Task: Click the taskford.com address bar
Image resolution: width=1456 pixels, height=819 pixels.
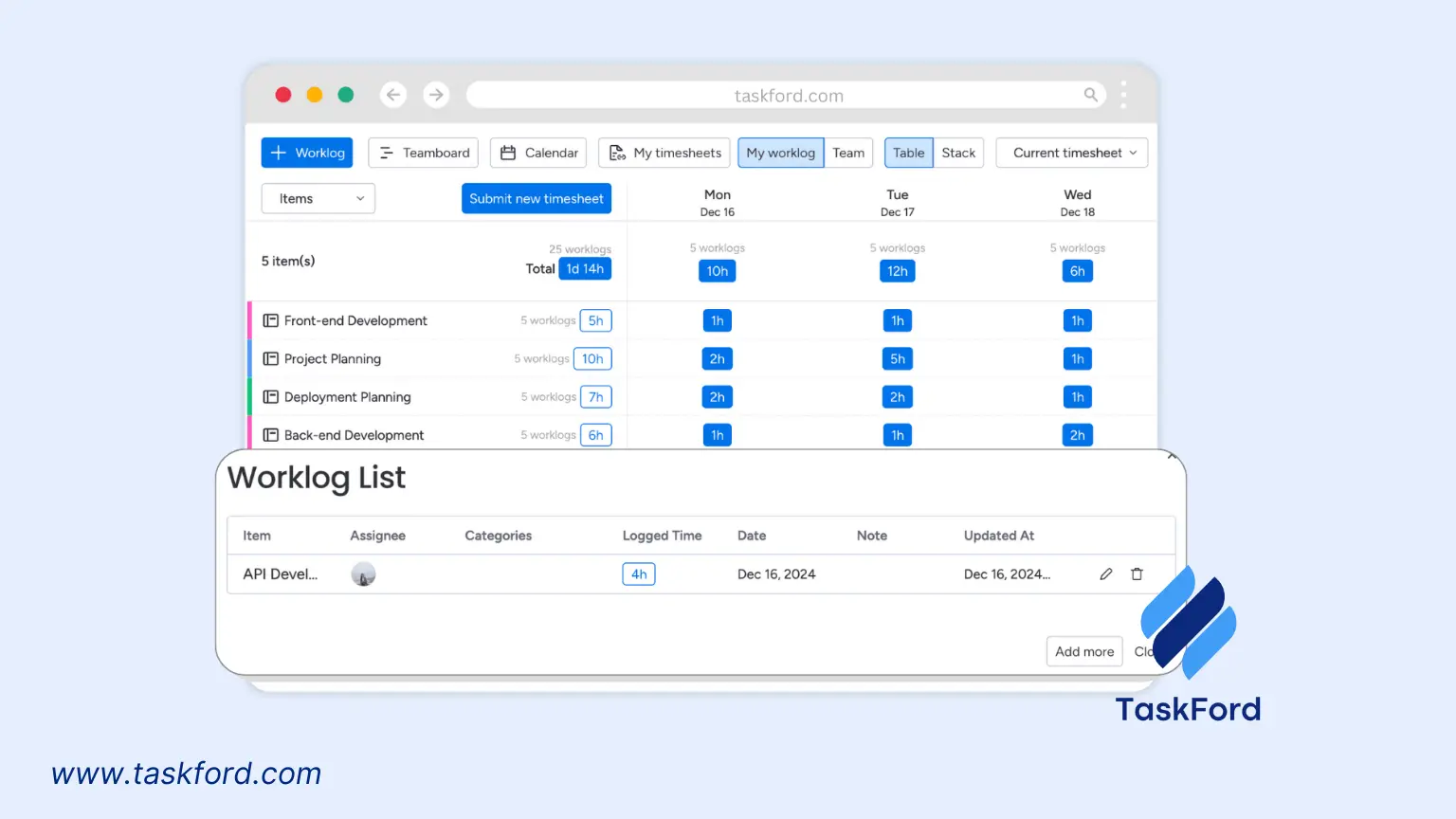Action: 787,95
